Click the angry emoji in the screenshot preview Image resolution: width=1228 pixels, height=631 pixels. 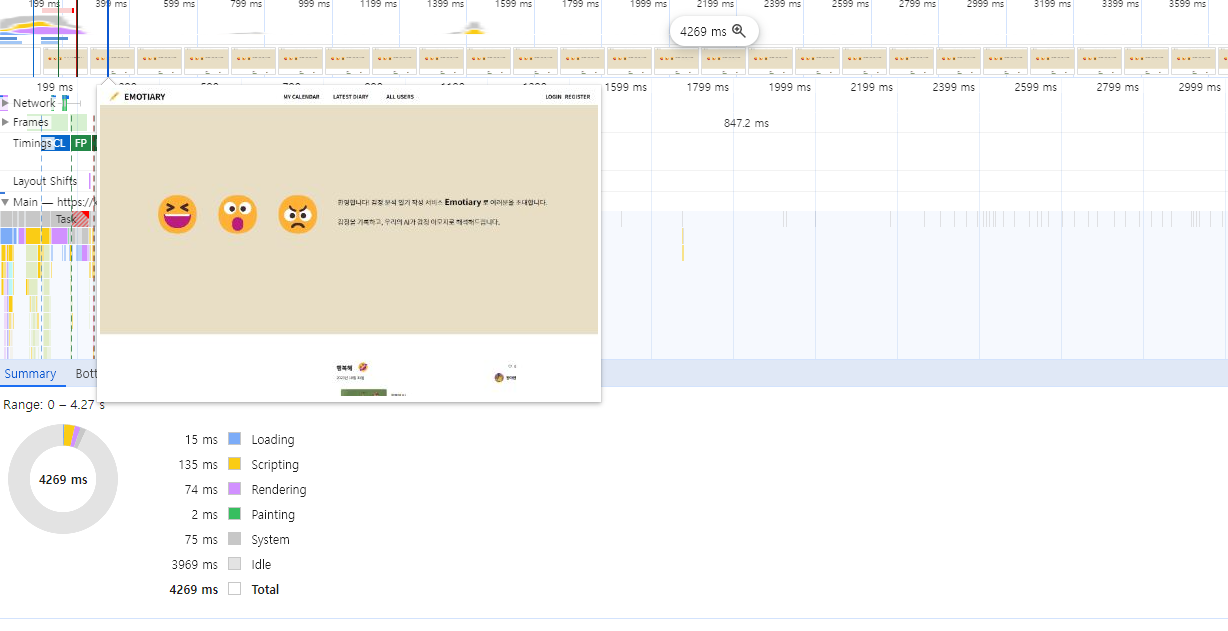pyautogui.click(x=298, y=214)
